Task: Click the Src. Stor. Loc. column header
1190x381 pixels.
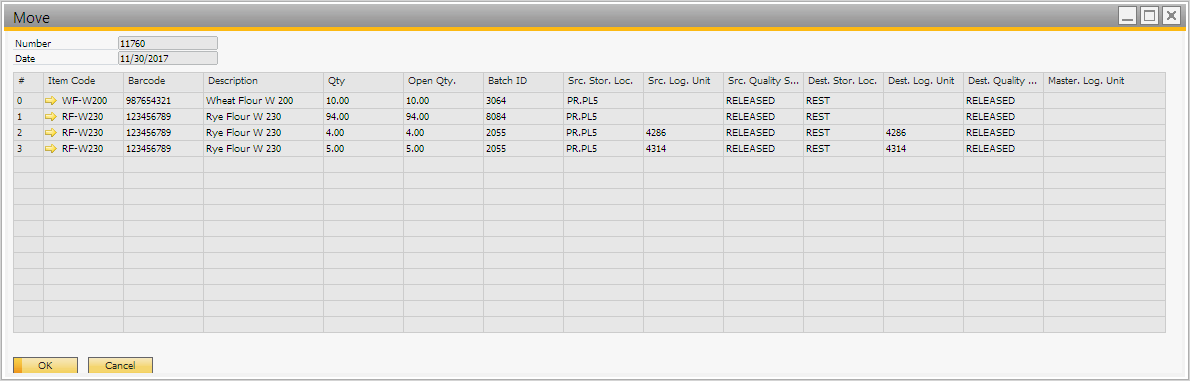Action: point(603,81)
